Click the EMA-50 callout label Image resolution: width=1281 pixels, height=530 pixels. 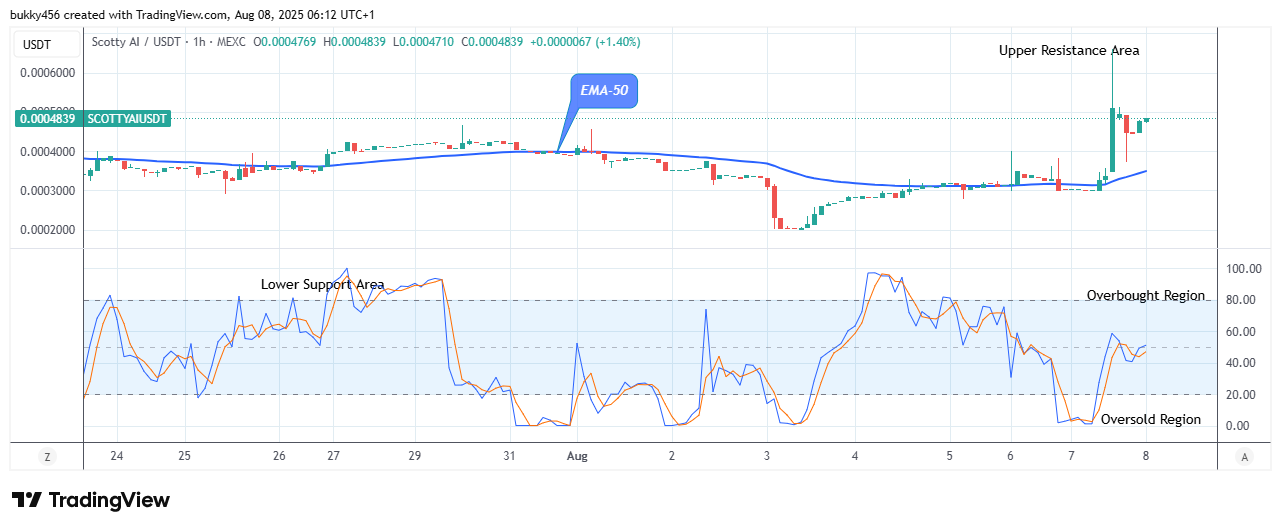tap(604, 92)
